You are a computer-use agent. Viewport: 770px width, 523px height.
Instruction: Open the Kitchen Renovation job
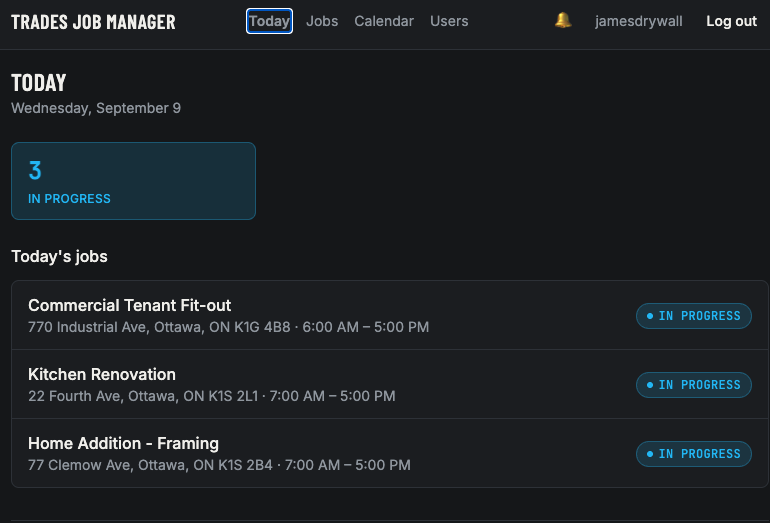pyautogui.click(x=389, y=384)
